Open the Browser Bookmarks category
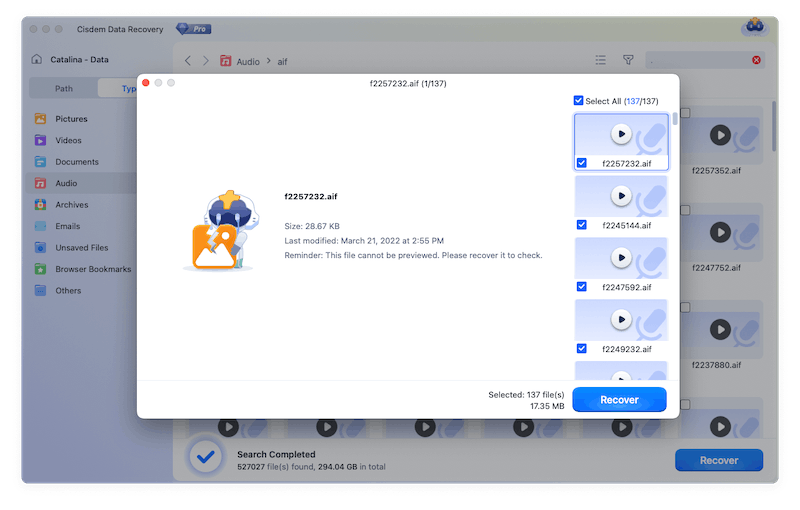This screenshot has width=800, height=510. tap(93, 269)
